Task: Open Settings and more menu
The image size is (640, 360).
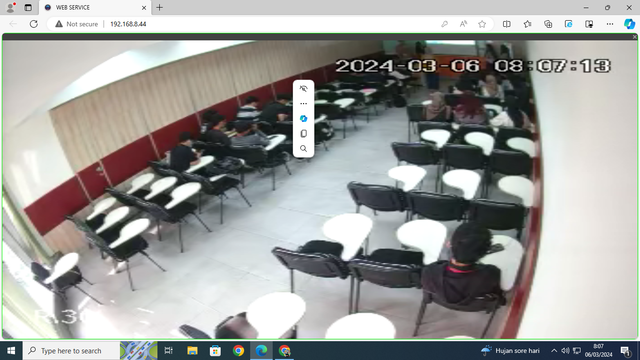Action: pyautogui.click(x=610, y=24)
